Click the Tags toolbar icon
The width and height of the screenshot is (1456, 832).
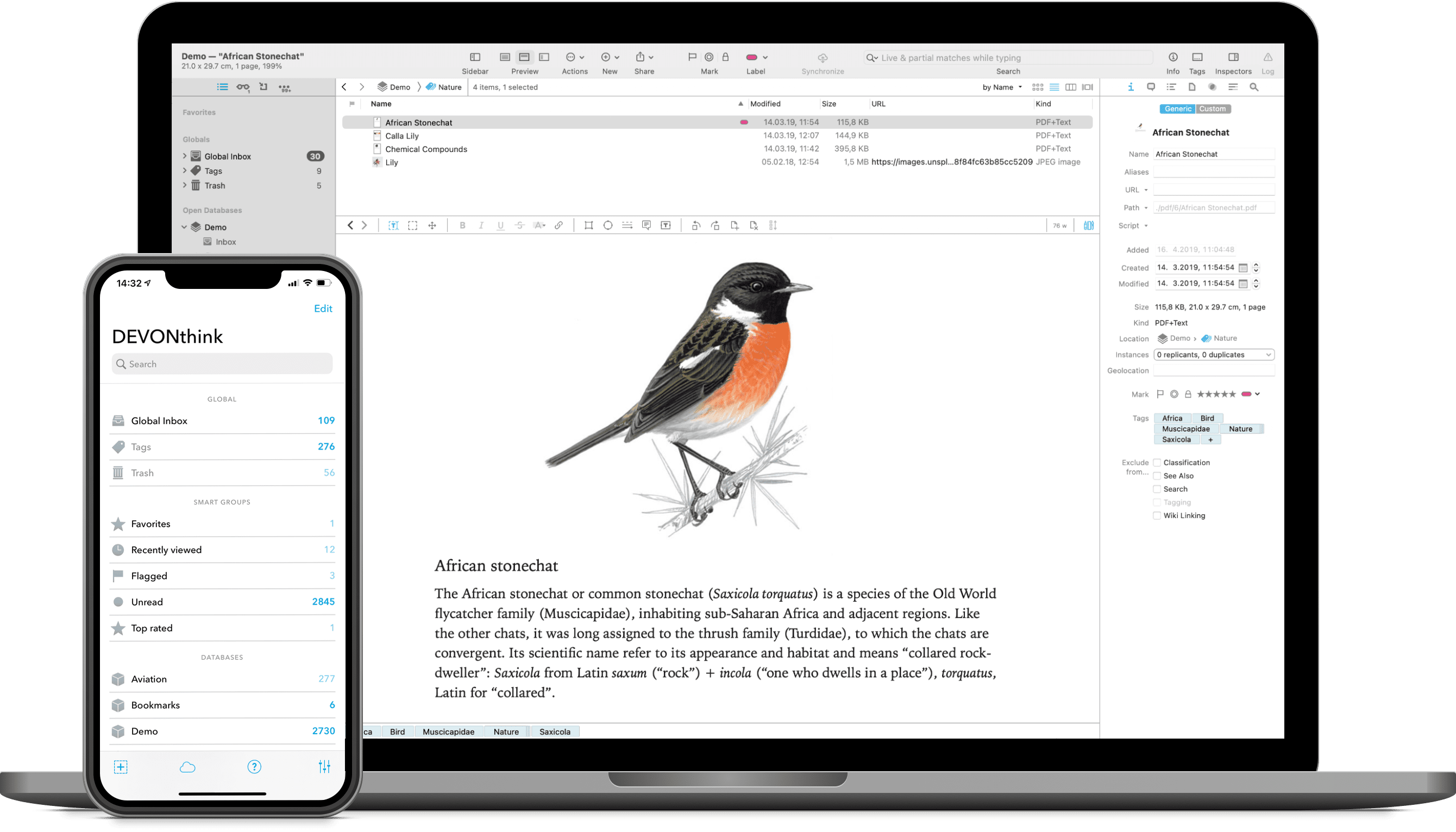coord(1196,57)
